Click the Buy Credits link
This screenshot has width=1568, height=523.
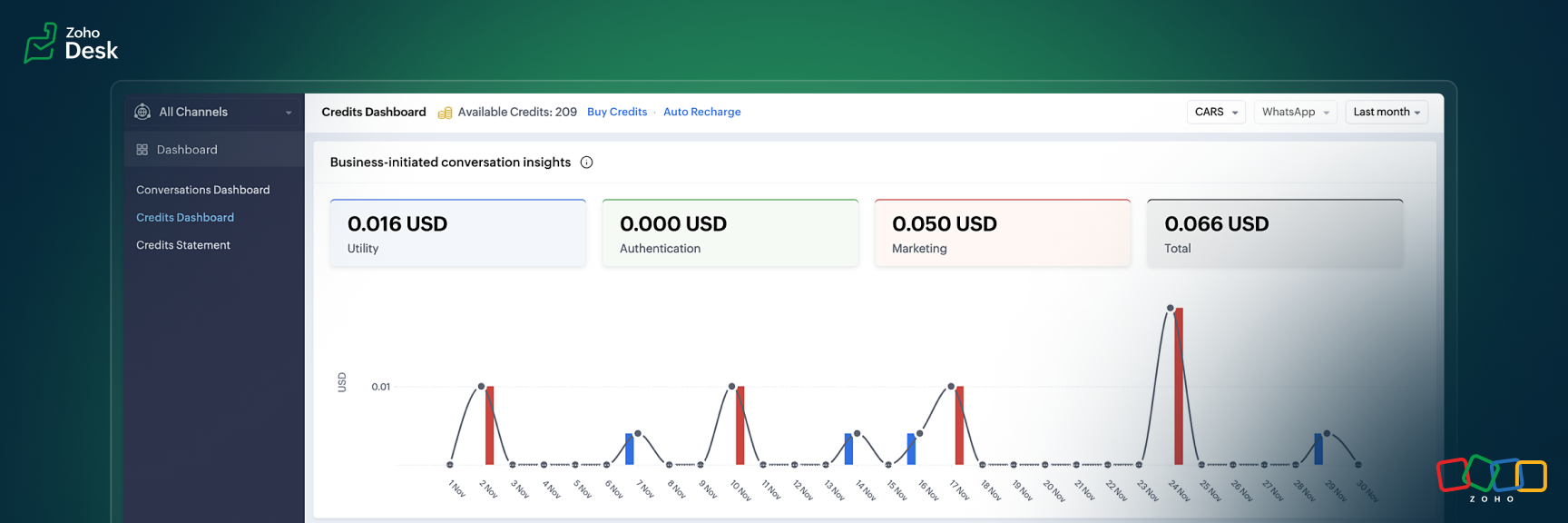tap(617, 112)
